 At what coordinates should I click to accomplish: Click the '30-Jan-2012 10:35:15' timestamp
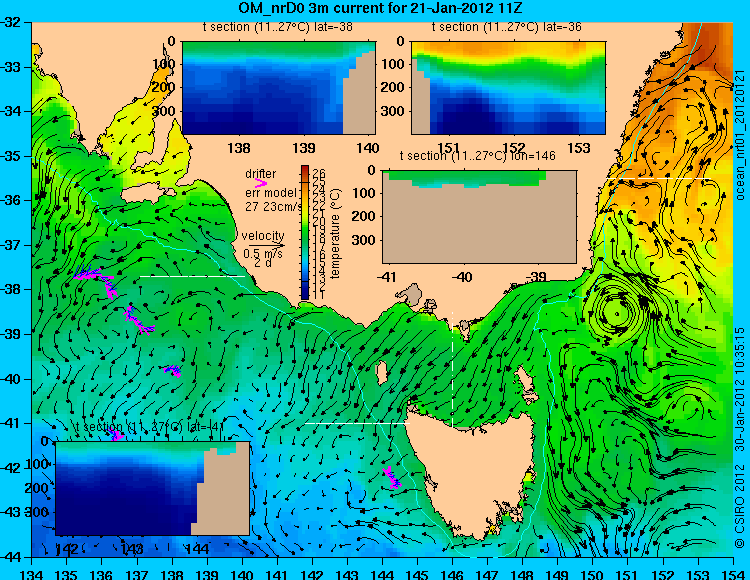point(740,389)
